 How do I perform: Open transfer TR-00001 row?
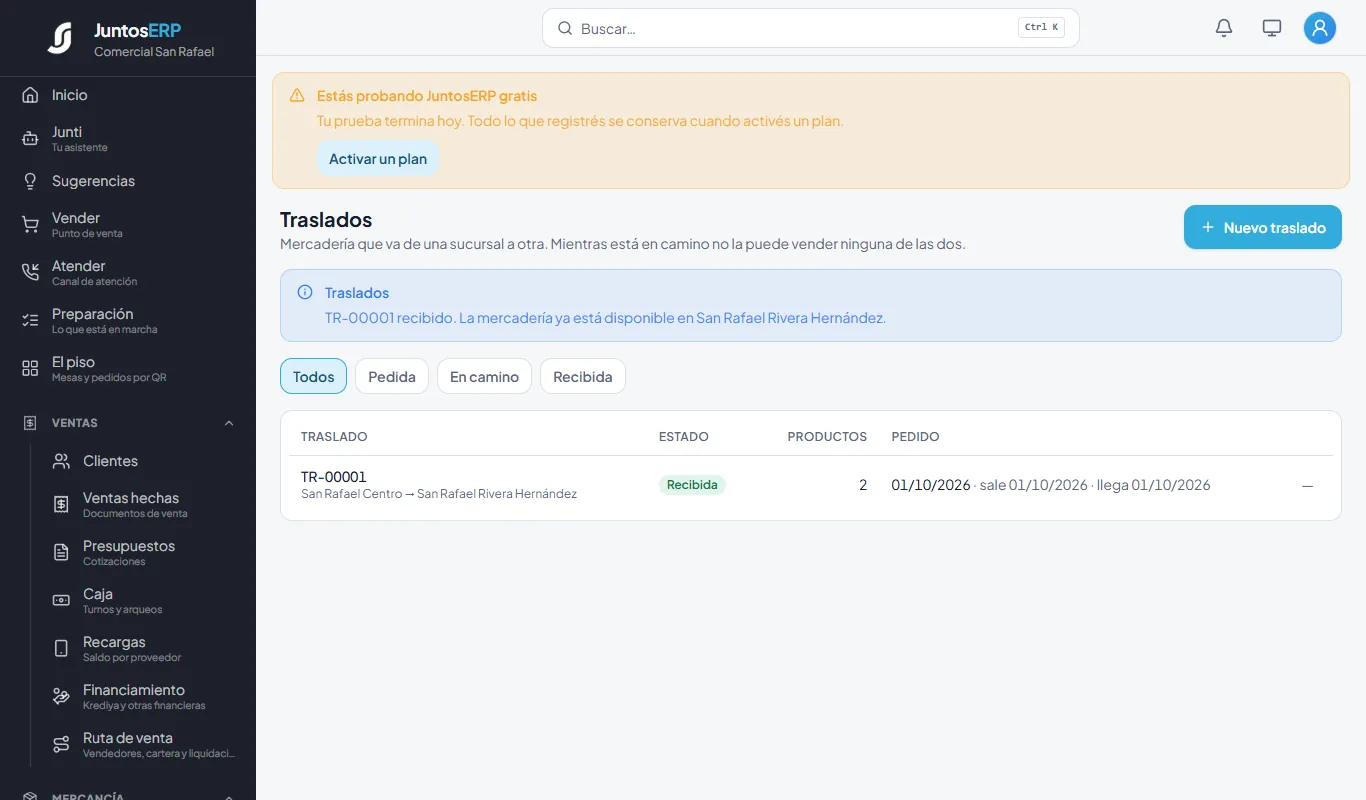coord(811,485)
